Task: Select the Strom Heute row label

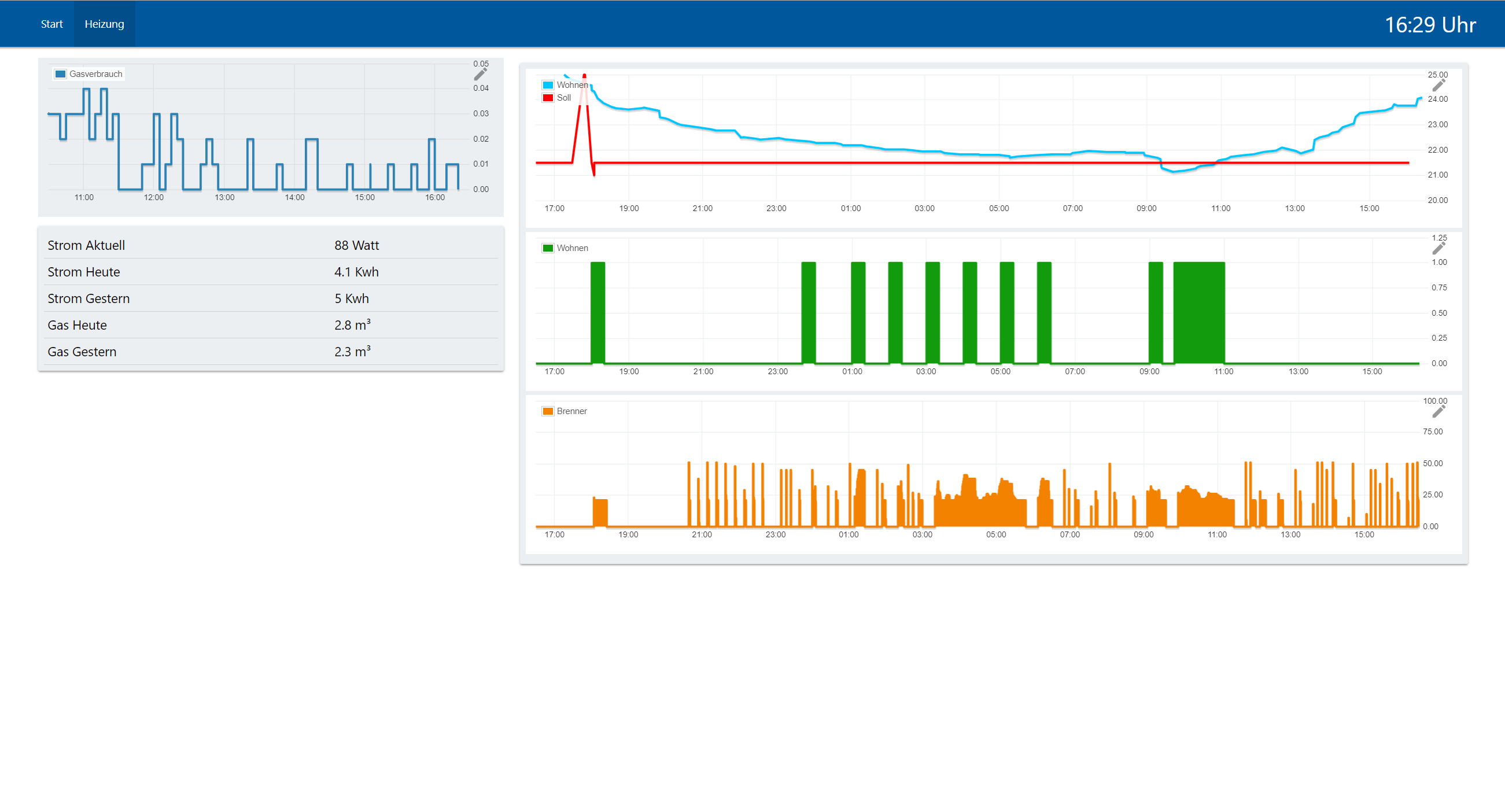Action: (83, 272)
